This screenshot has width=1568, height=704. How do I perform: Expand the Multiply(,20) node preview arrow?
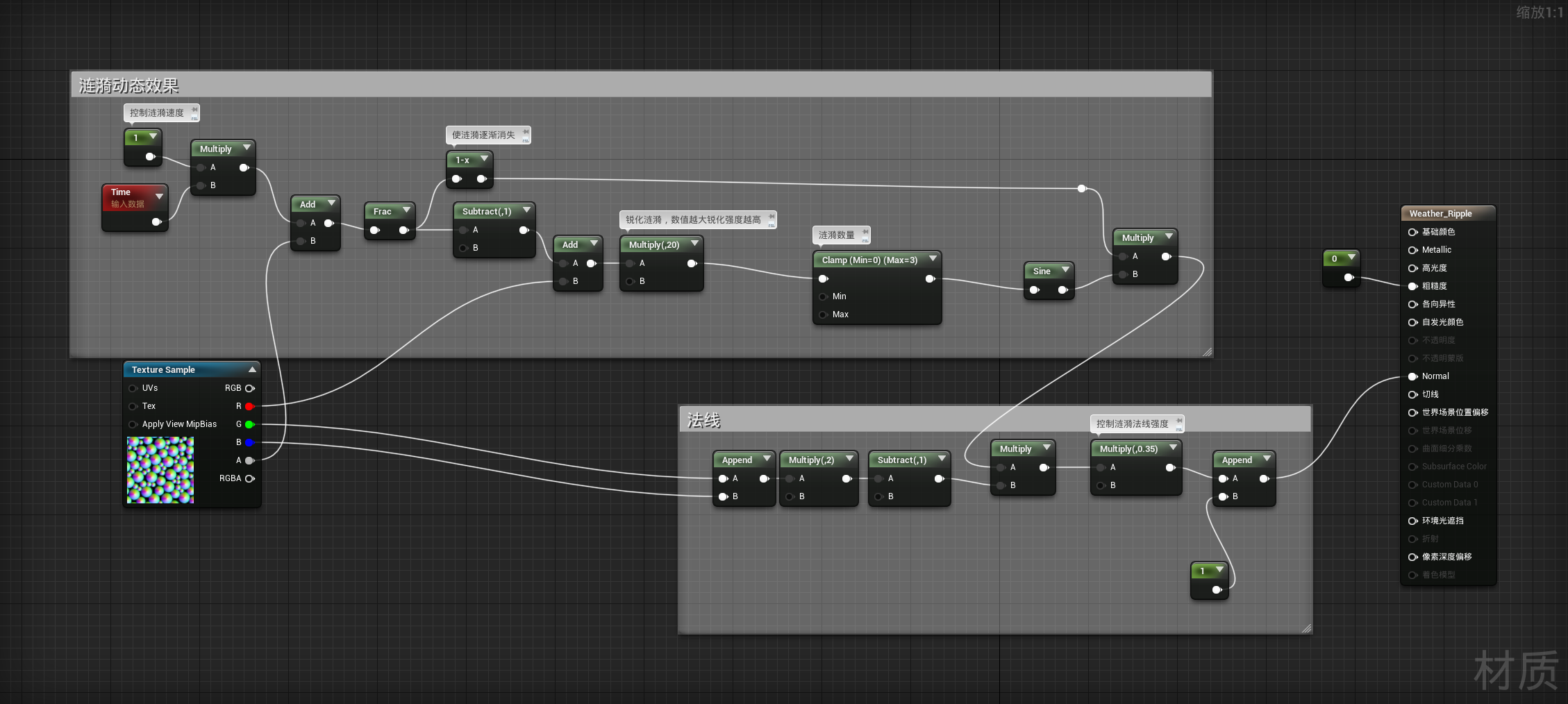point(694,244)
